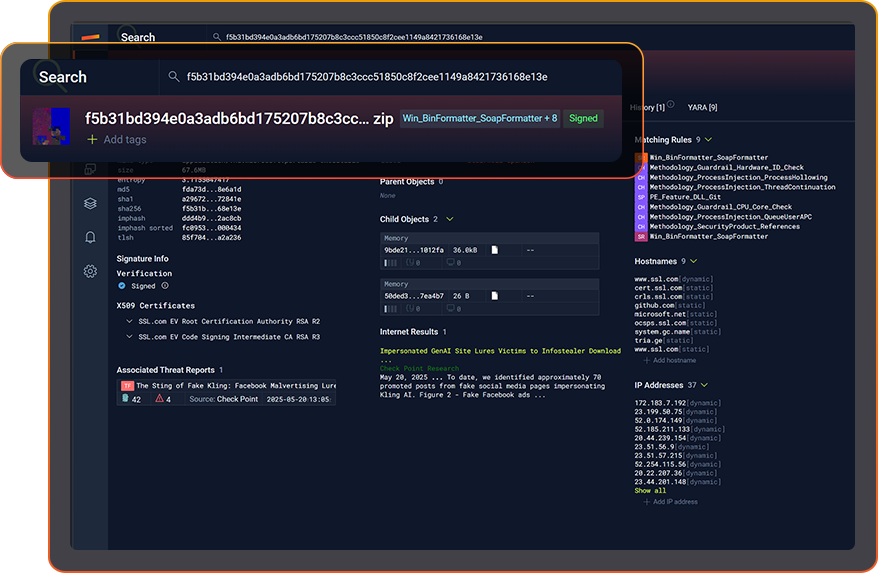Viewport: 878px width, 573px height.
Task: Click IP address 52.185.211.133
Action: [x=662, y=429]
